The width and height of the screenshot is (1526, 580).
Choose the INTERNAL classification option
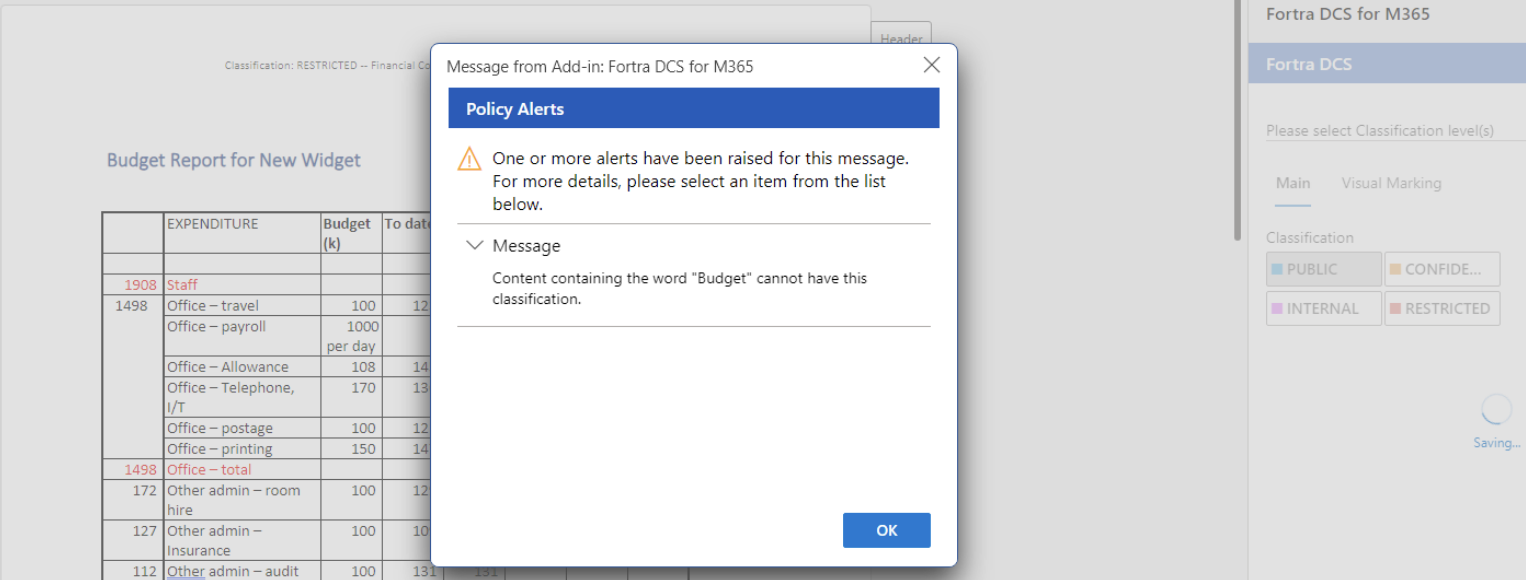click(x=1323, y=309)
